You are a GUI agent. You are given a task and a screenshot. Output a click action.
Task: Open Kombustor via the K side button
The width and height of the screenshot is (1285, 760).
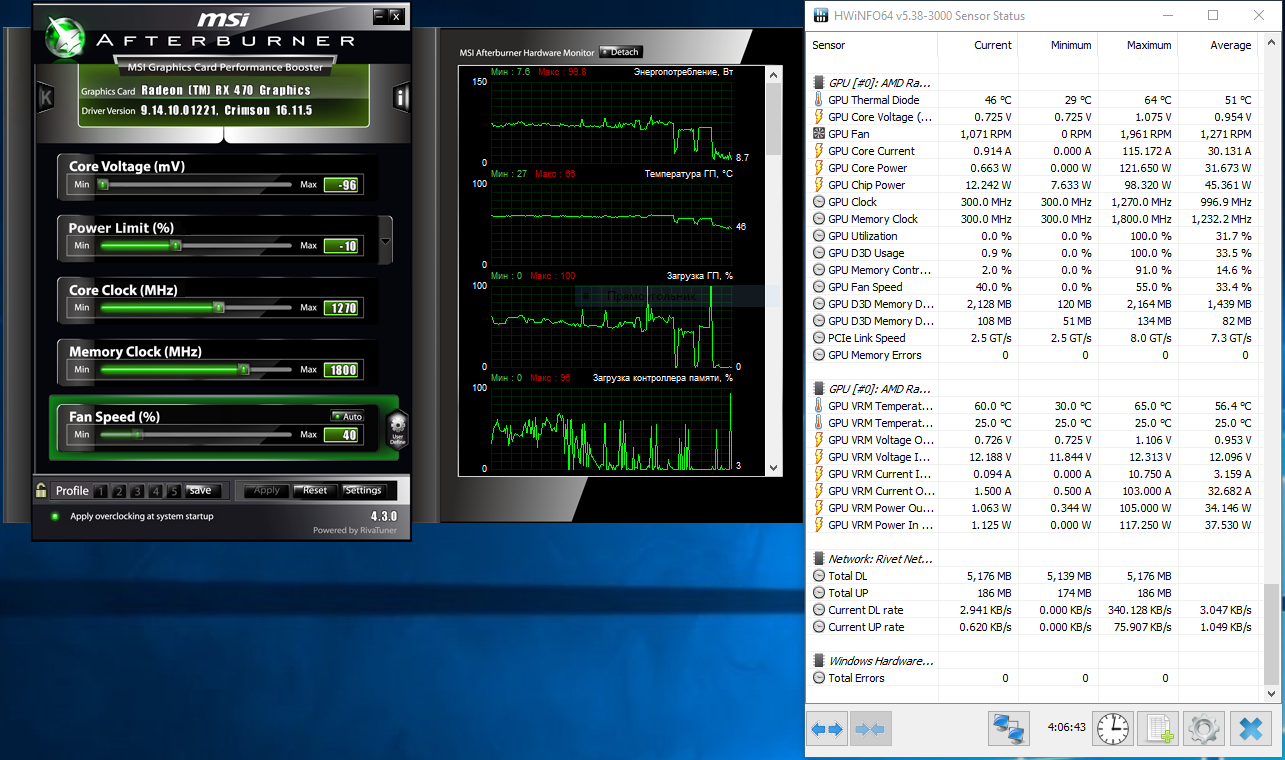coord(45,98)
